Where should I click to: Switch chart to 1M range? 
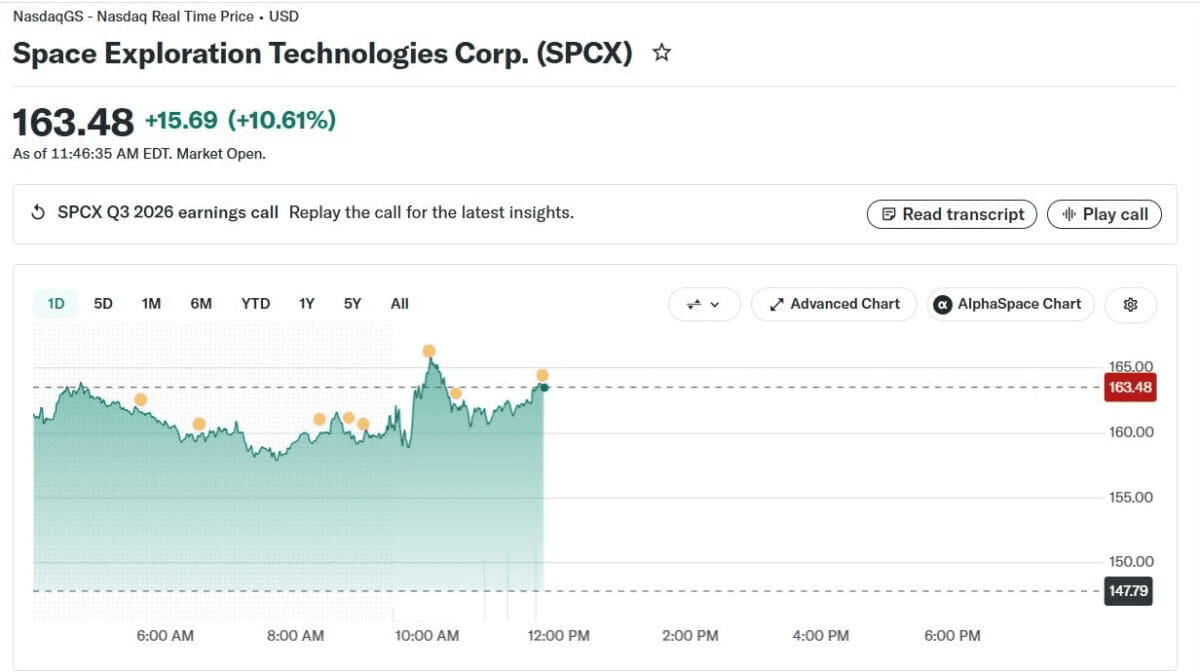(x=151, y=304)
